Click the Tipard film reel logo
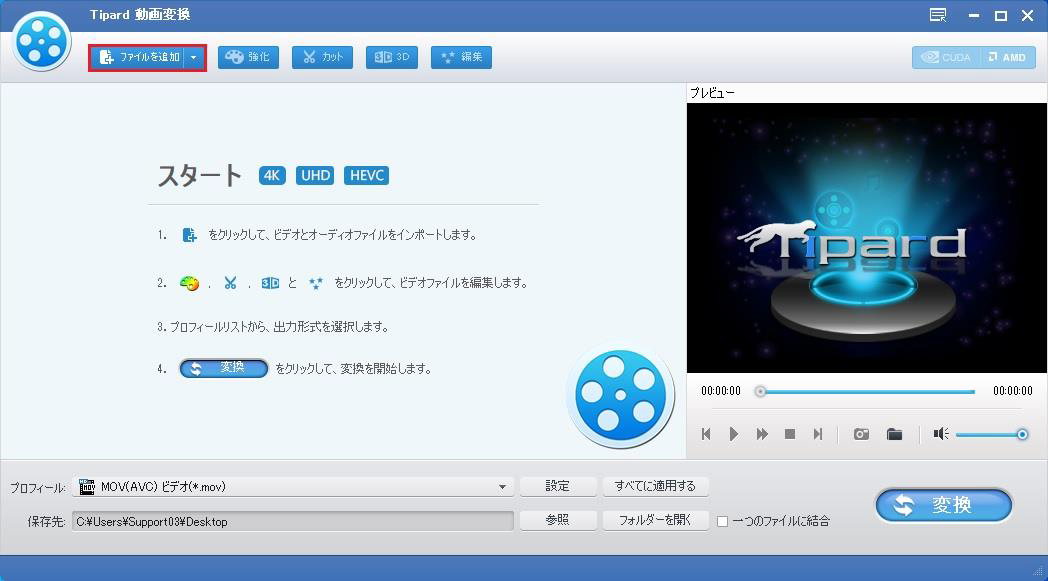This screenshot has width=1048, height=581. tap(41, 41)
